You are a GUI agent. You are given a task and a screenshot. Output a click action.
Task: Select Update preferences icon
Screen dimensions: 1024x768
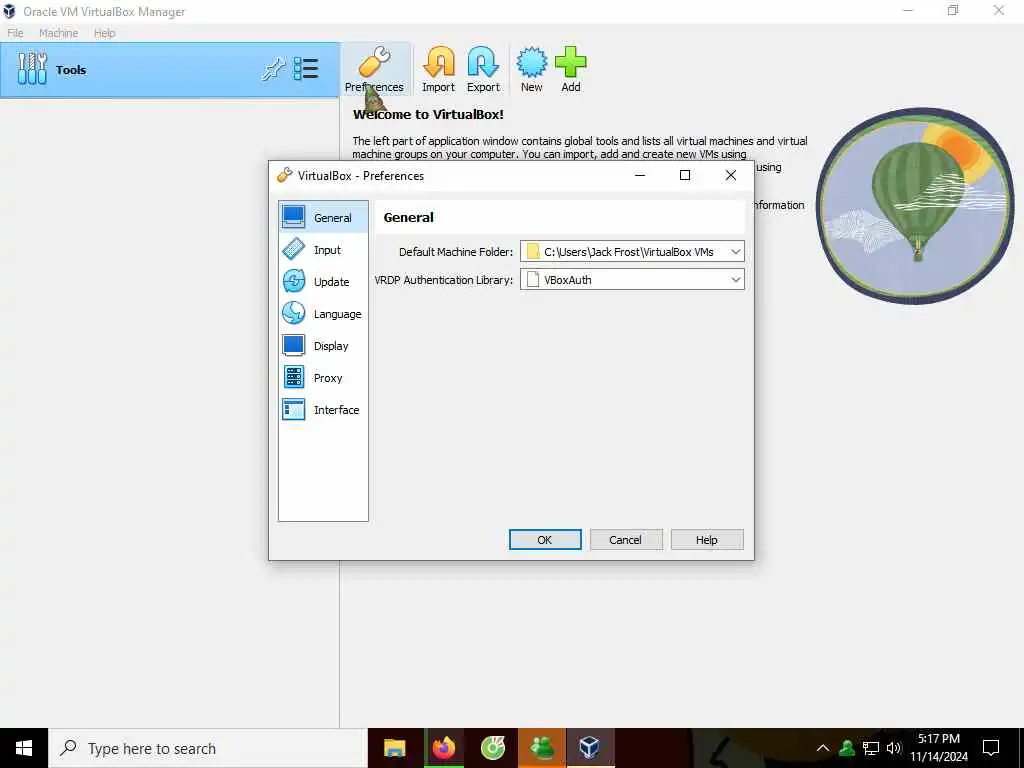tap(293, 281)
